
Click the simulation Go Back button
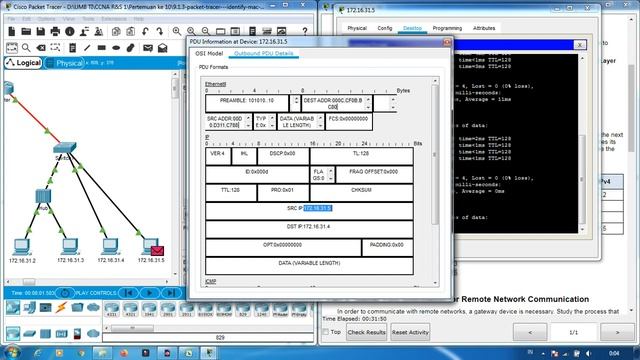[x=128, y=293]
